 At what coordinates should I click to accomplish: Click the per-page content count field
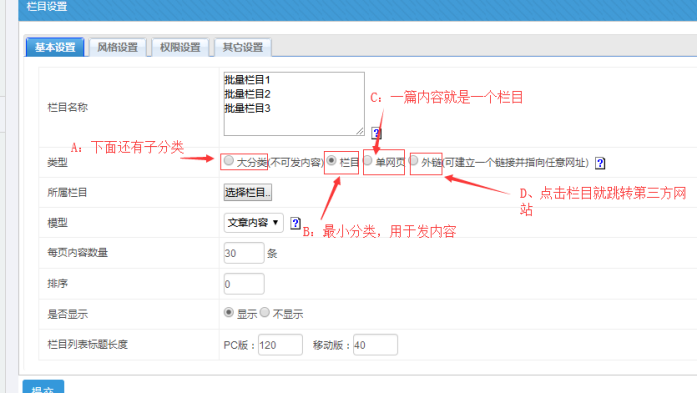pyautogui.click(x=244, y=253)
